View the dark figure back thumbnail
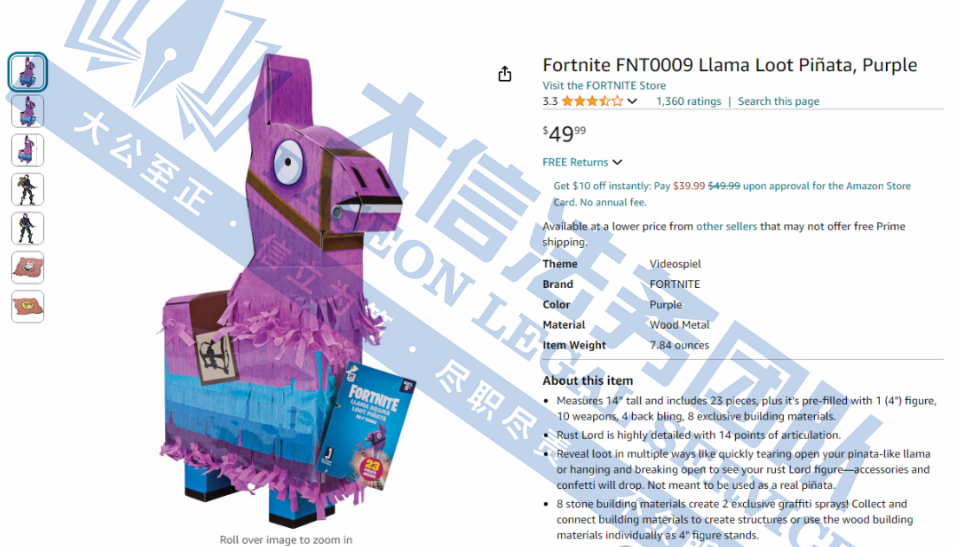This screenshot has height=547, width=954. tap(27, 228)
